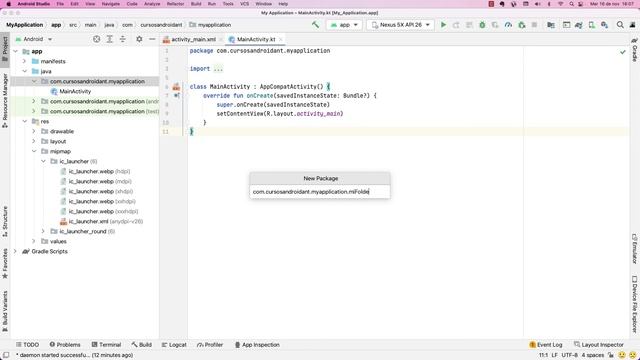Open the Profile app gauge icon

tap(508, 25)
